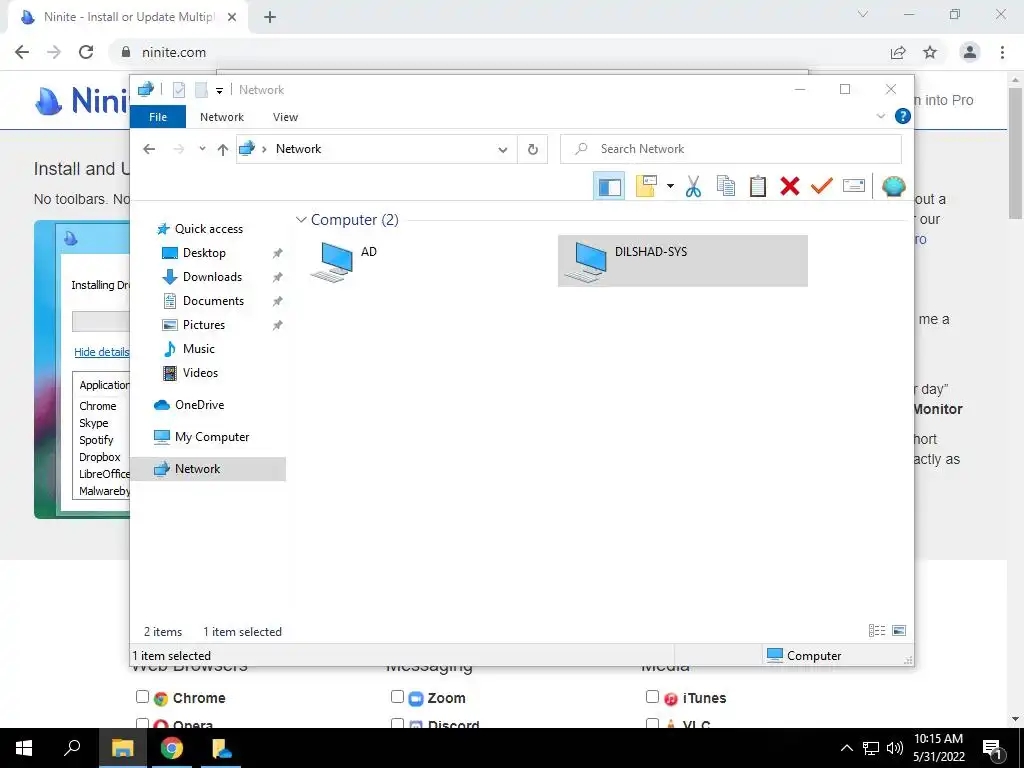Screen dimensions: 1024x768
Task: Open Customize Quick Access Toolbar dropdown
Action: pos(219,90)
